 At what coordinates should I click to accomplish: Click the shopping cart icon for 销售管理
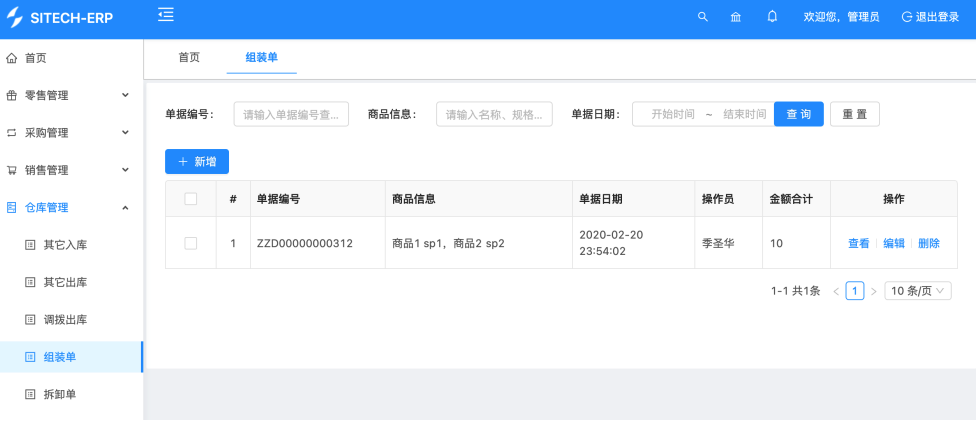click(x=12, y=170)
